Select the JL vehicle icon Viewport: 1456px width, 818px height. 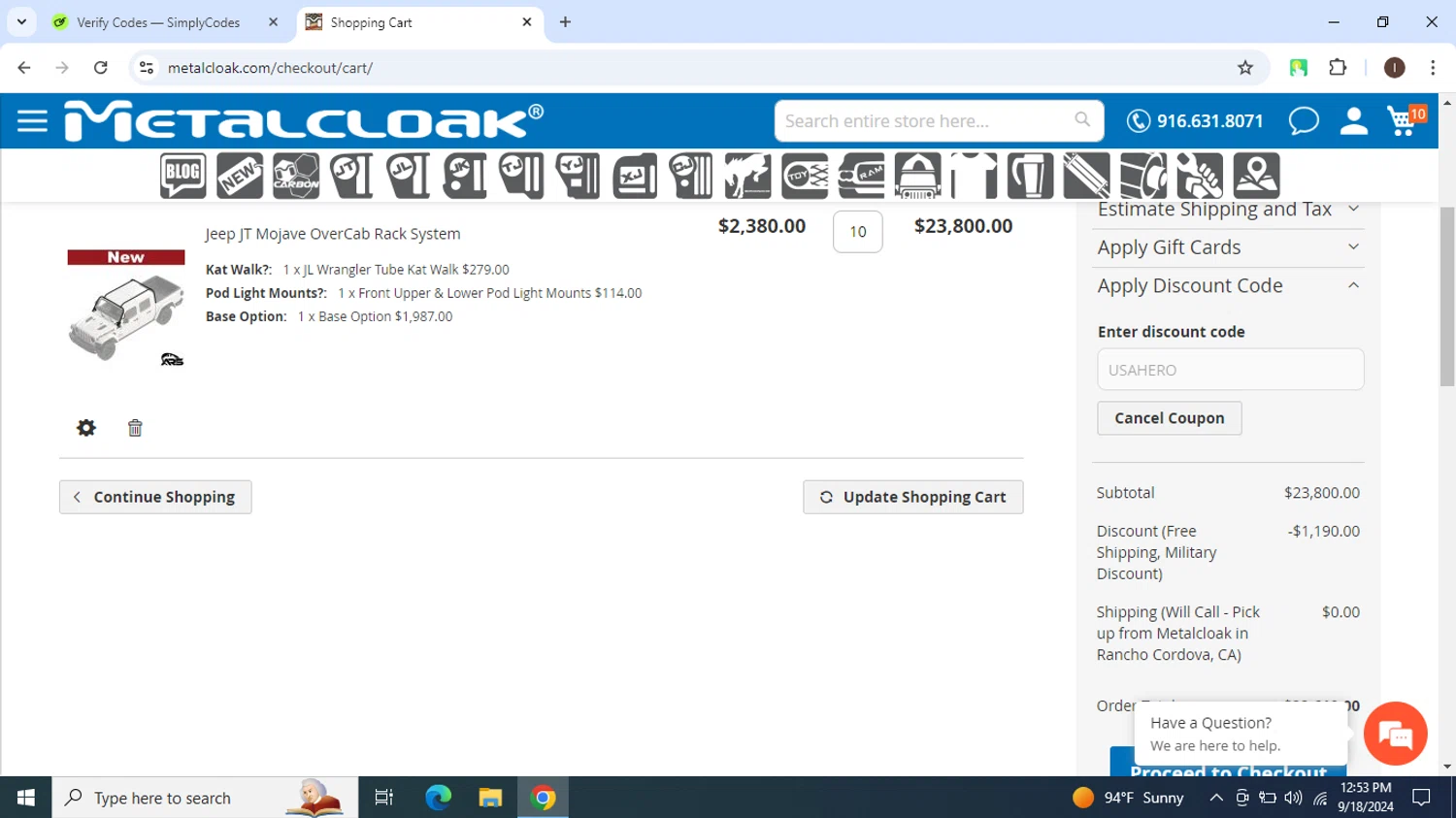coord(408,176)
